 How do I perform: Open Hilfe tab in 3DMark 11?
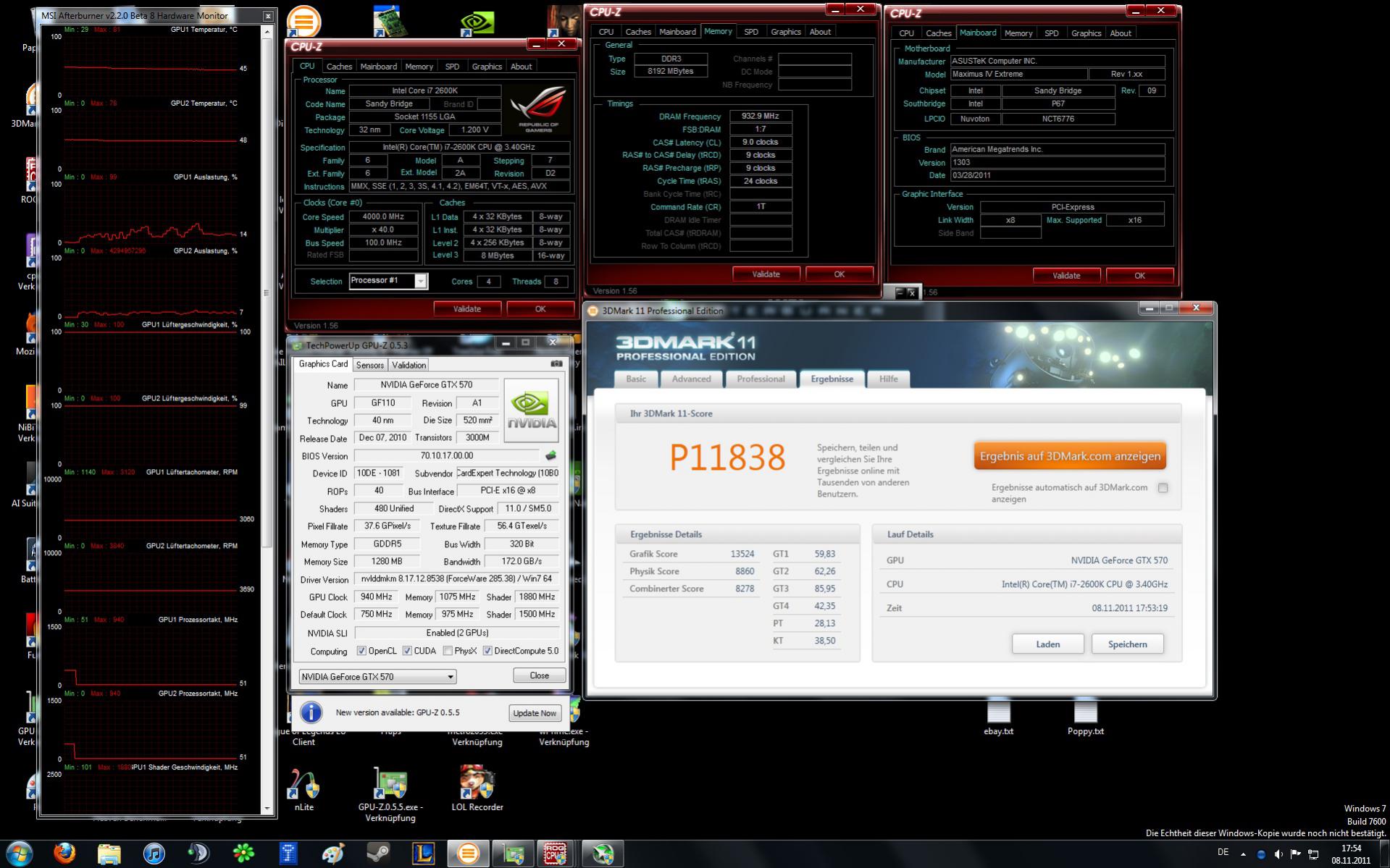point(888,379)
